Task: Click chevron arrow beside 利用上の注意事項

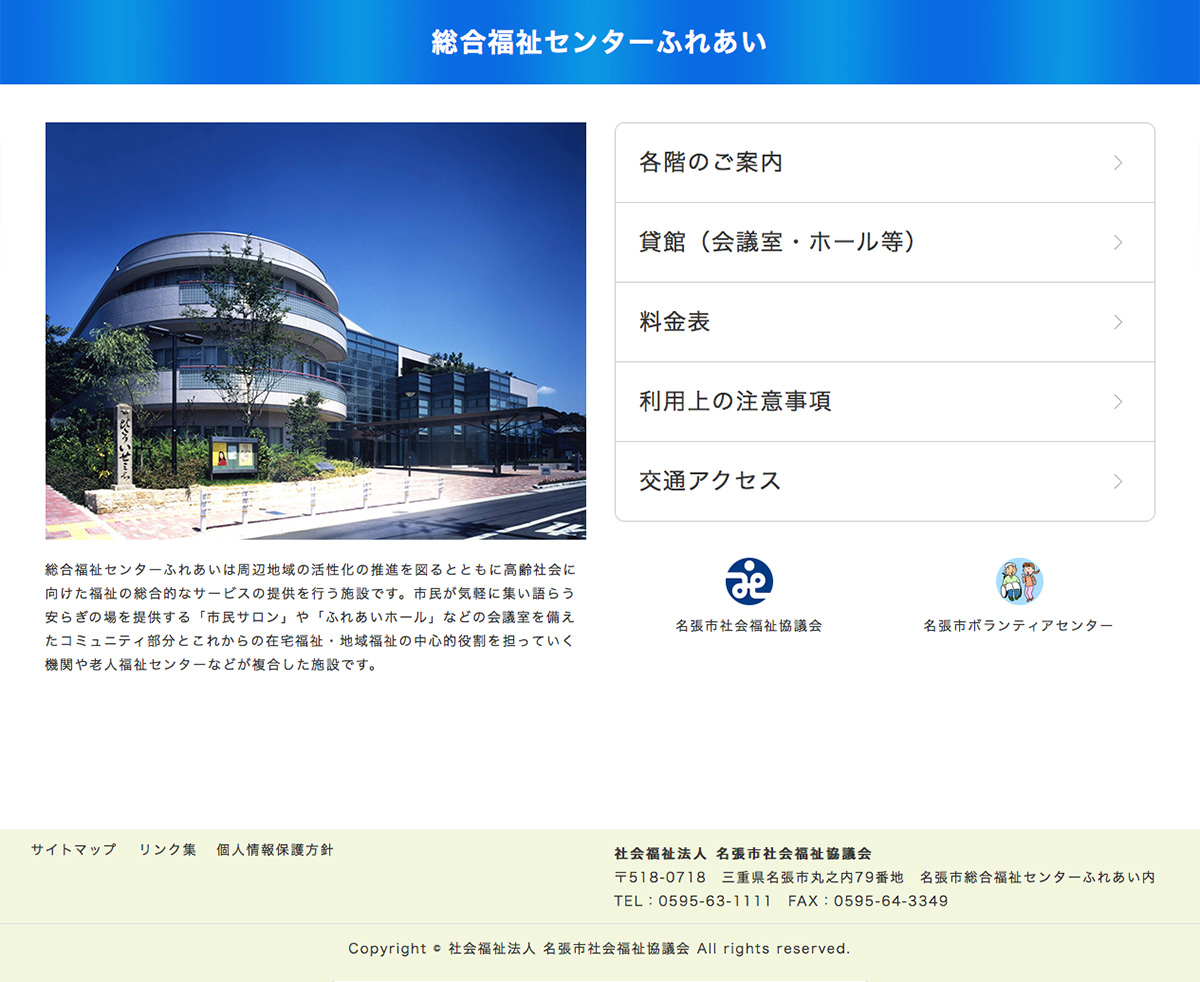Action: [1118, 402]
